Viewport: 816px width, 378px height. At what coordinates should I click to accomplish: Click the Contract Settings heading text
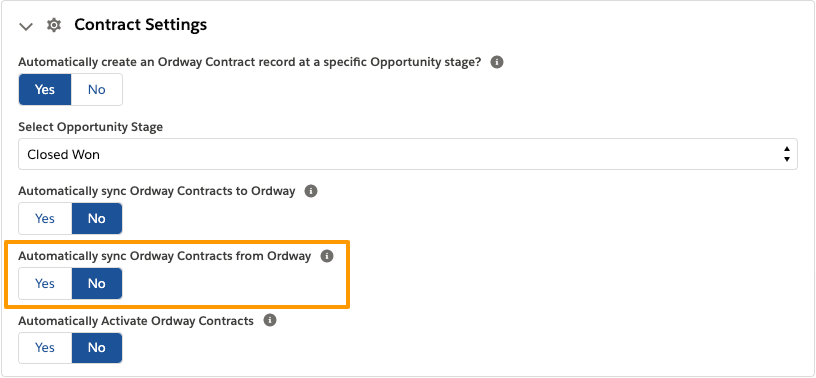pos(141,24)
